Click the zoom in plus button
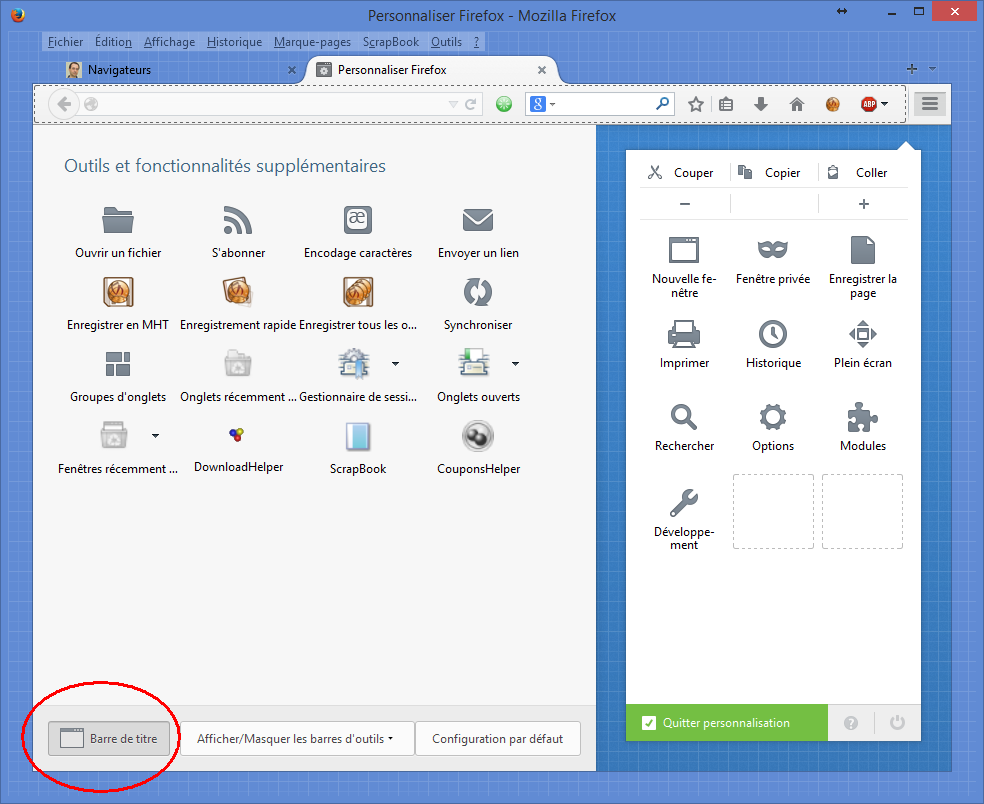The image size is (984, 804). click(x=864, y=204)
